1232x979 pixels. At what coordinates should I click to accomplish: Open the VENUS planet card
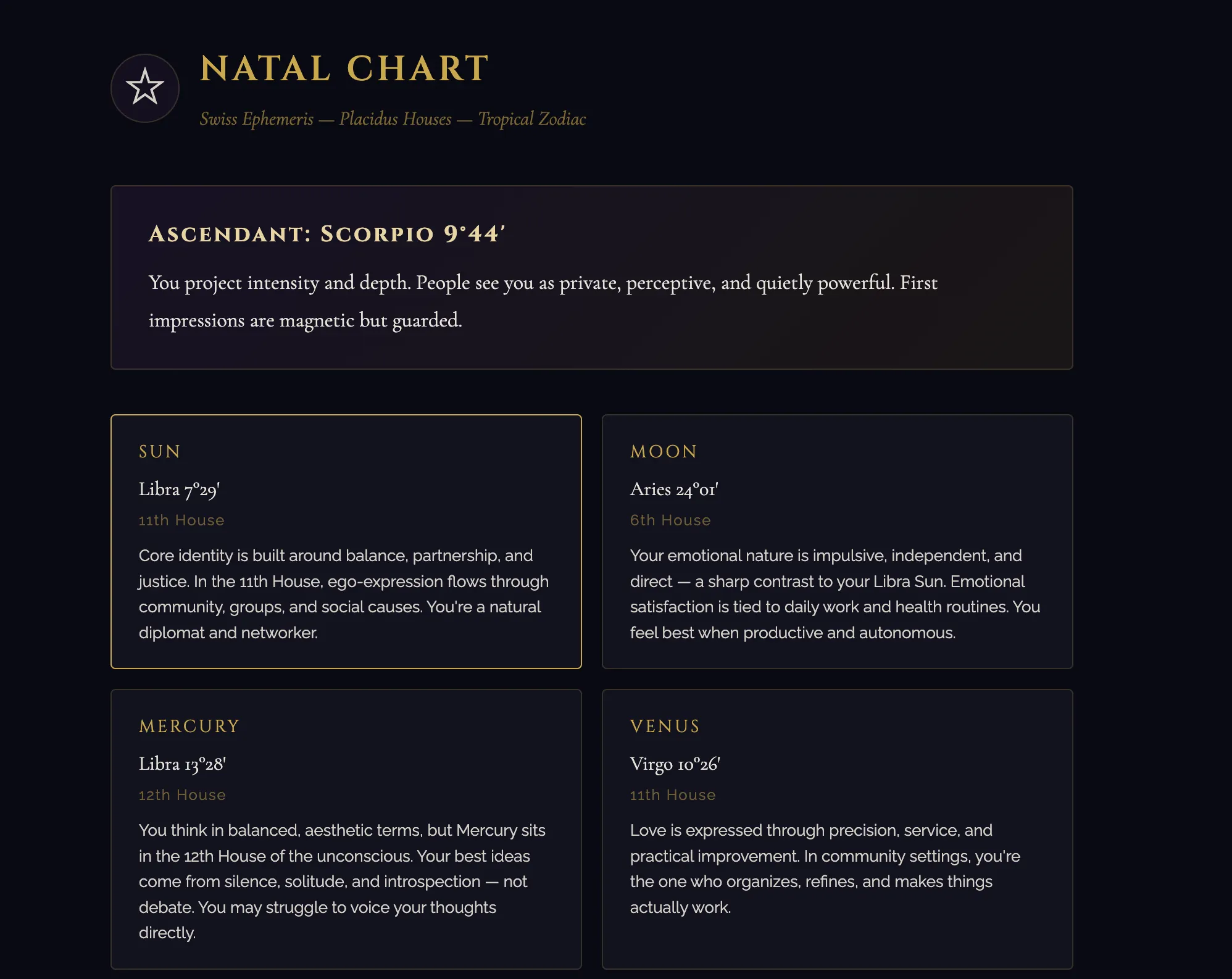click(x=838, y=829)
